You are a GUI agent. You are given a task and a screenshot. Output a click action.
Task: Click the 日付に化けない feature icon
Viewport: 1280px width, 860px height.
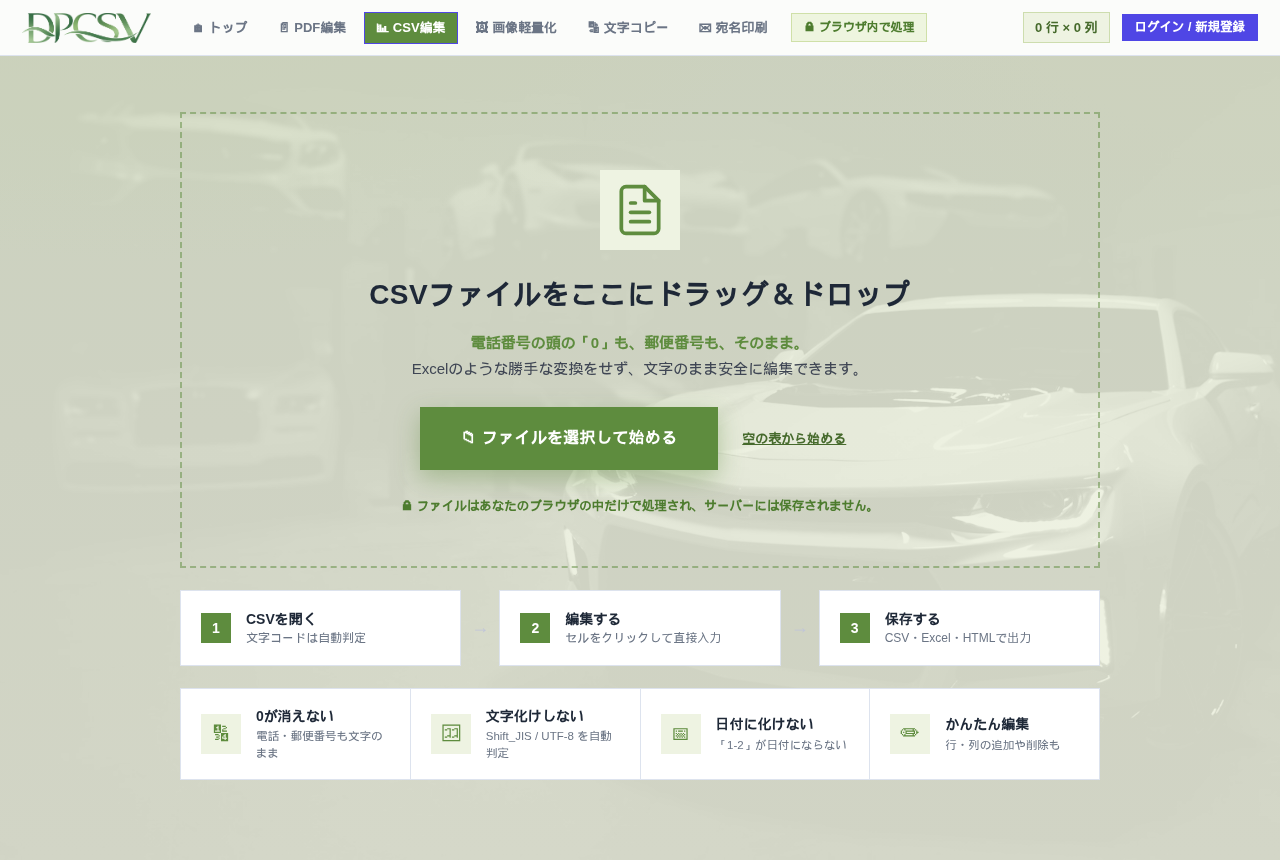coord(681,734)
